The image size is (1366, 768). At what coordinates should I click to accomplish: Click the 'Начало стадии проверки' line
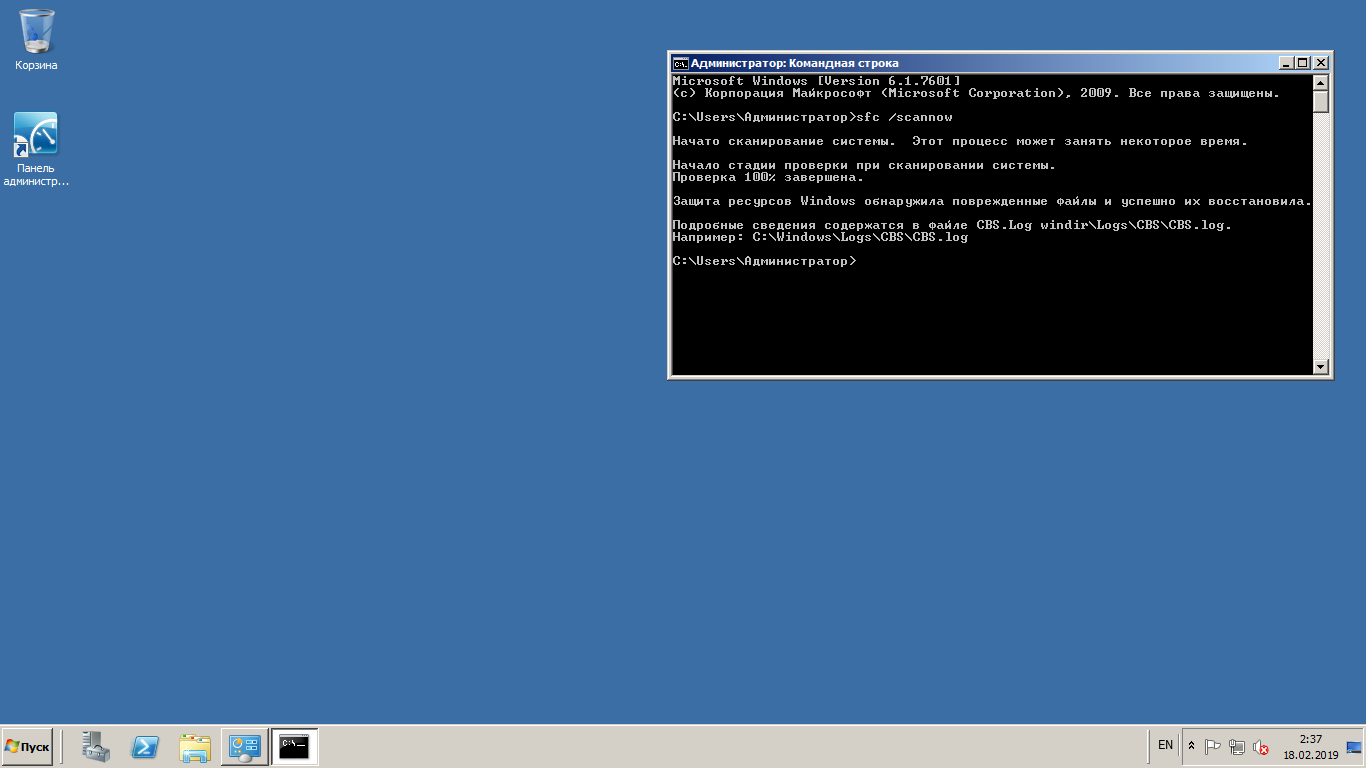(x=864, y=165)
